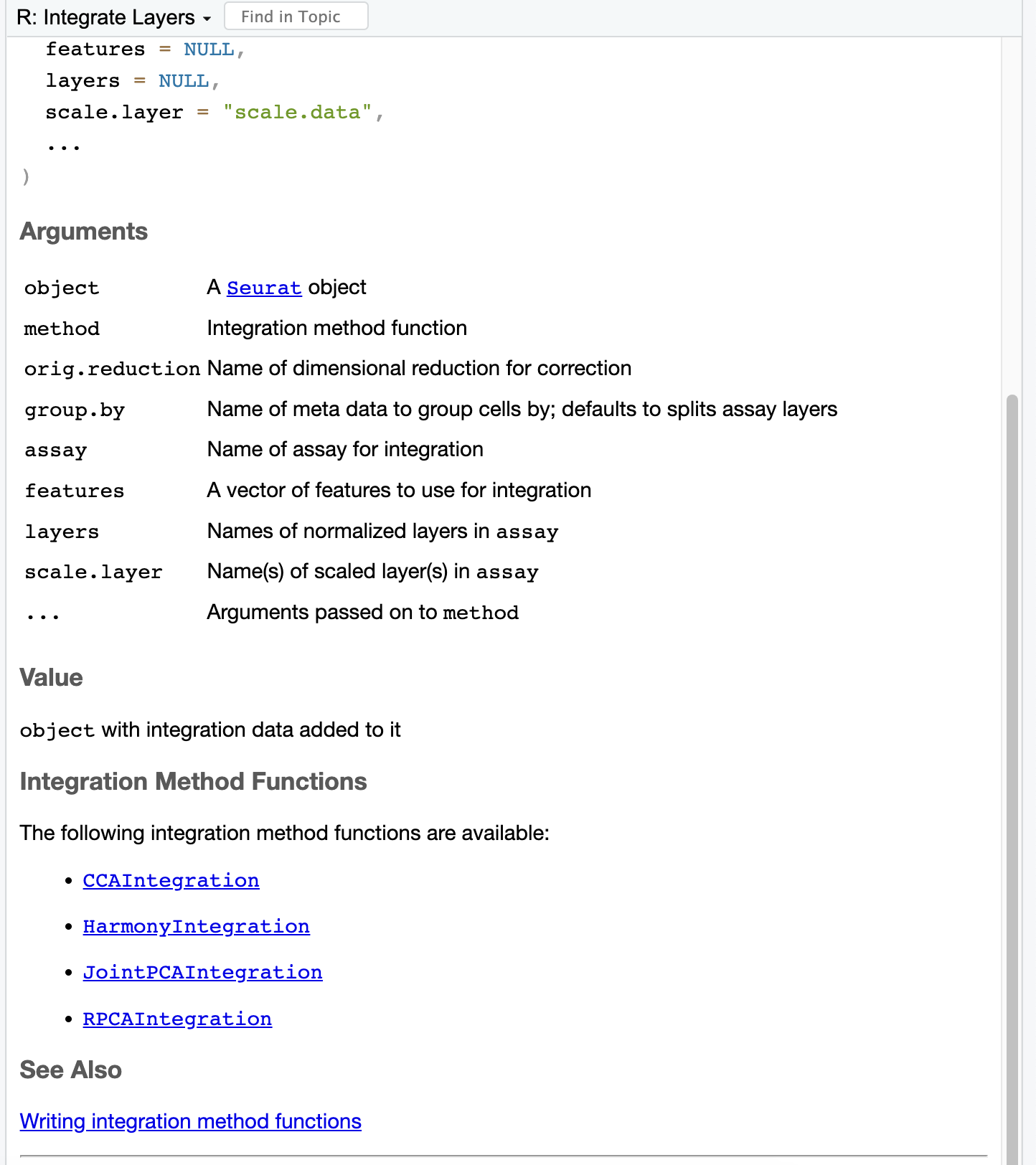Click the Integration Method Functions heading
The width and height of the screenshot is (1036, 1165).
[193, 781]
